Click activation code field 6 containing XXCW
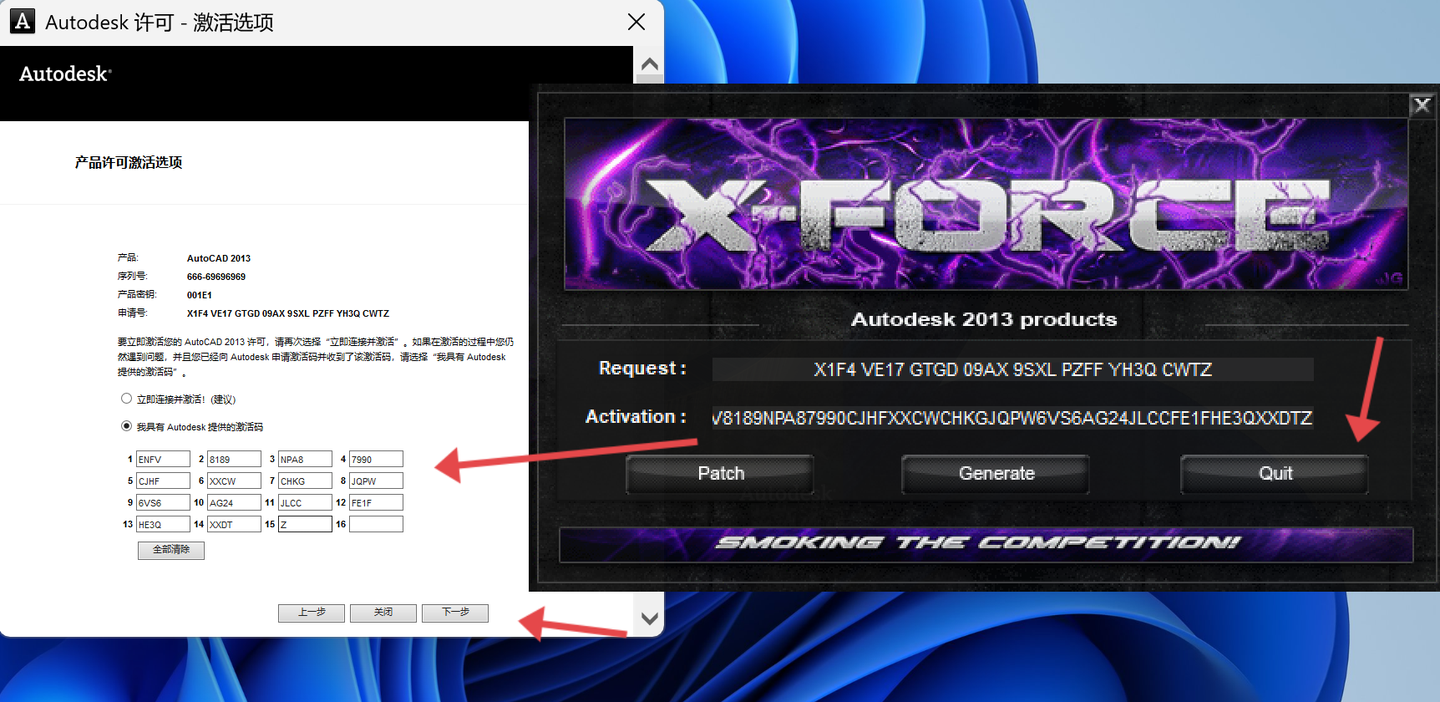 pyautogui.click(x=234, y=481)
